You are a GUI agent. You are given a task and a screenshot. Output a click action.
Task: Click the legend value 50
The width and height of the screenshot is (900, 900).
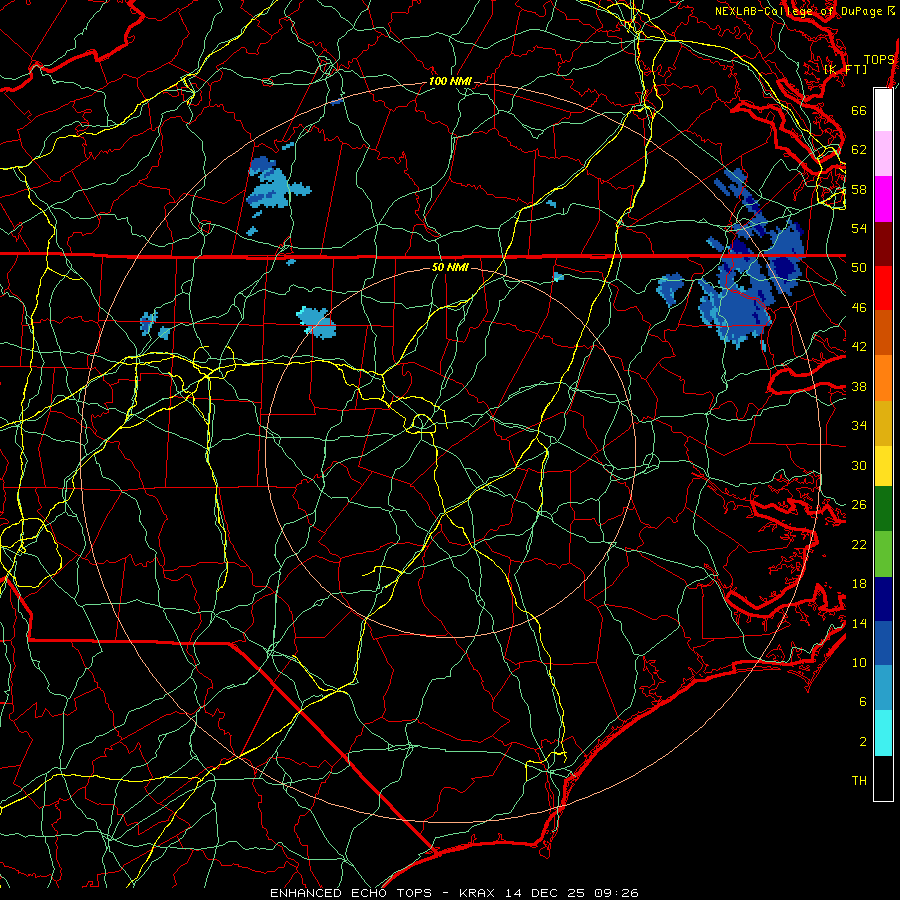point(859,267)
